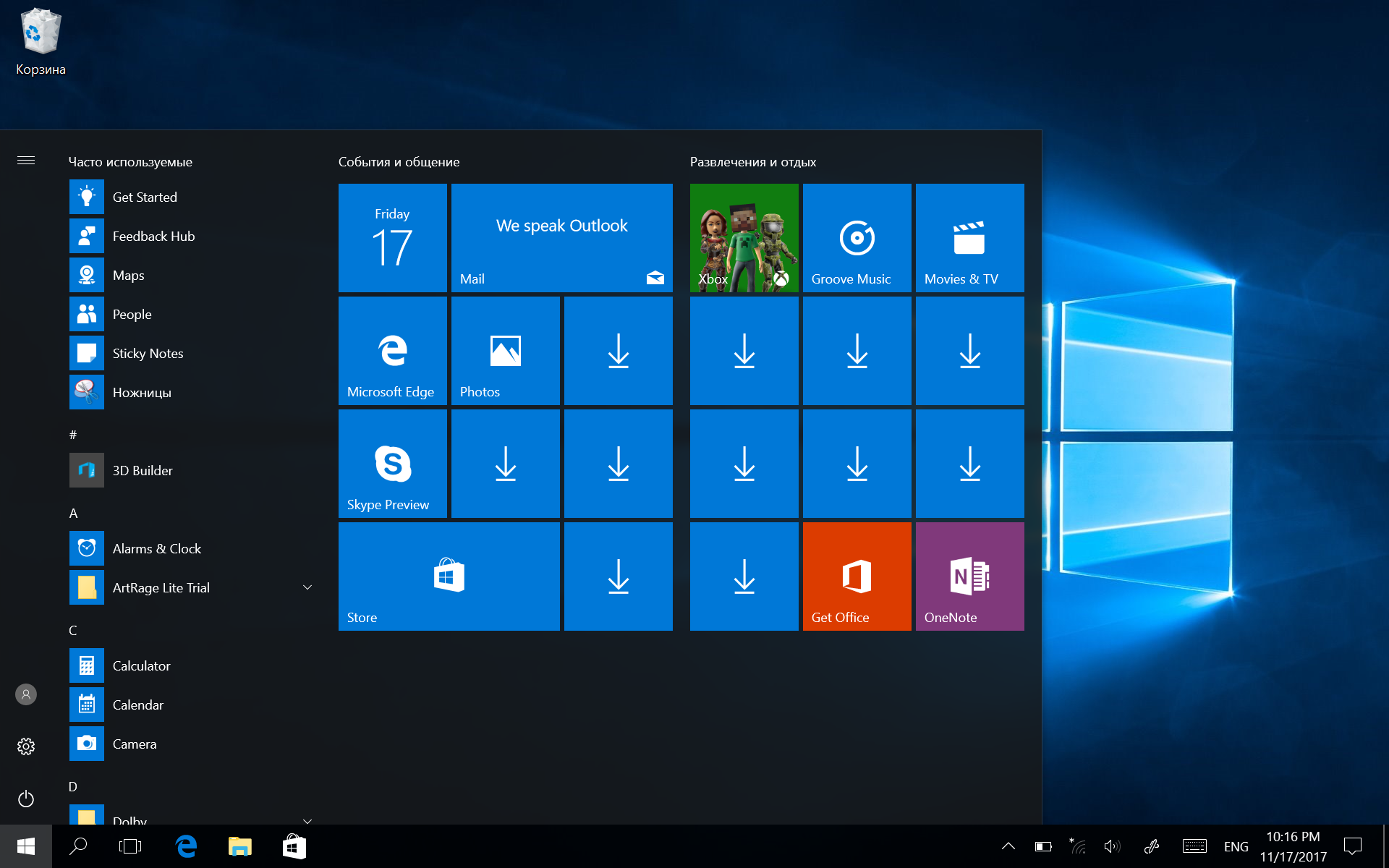Click the volume speaker icon
The image size is (1389, 868).
(x=1112, y=846)
